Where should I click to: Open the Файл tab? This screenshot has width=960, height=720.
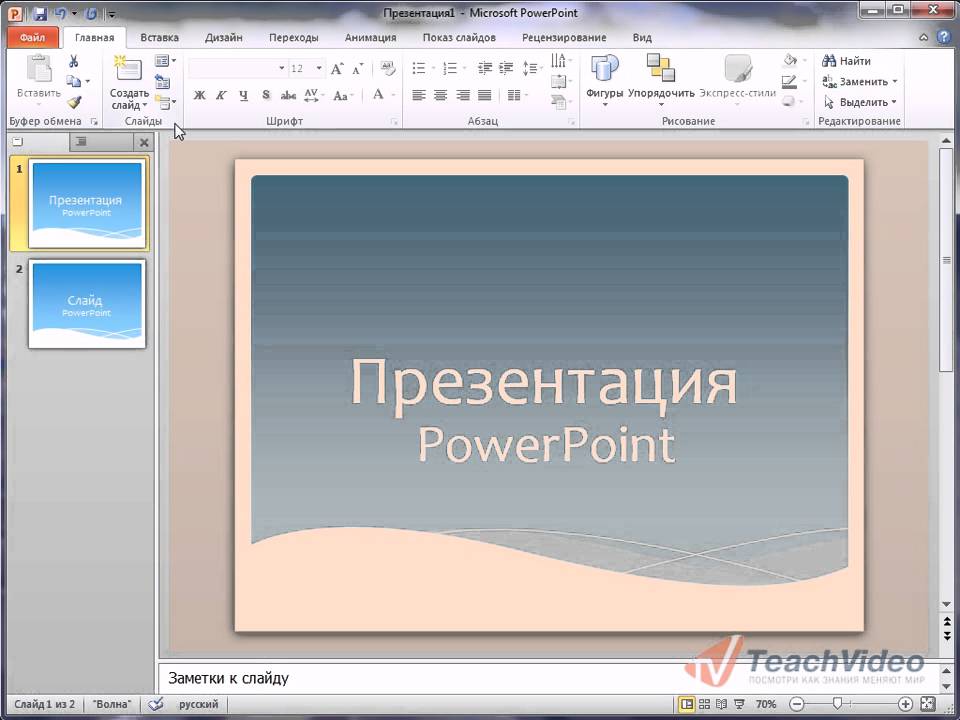pos(32,37)
